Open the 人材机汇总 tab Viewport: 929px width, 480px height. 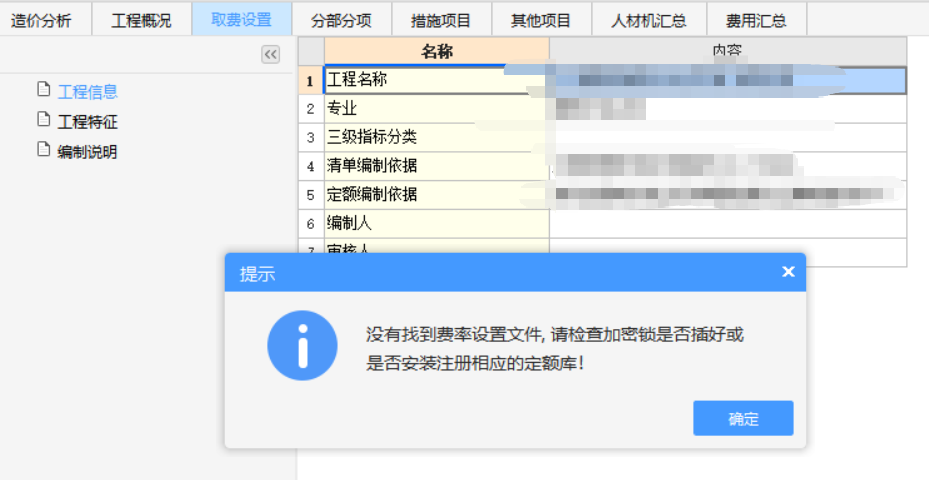pyautogui.click(x=649, y=20)
